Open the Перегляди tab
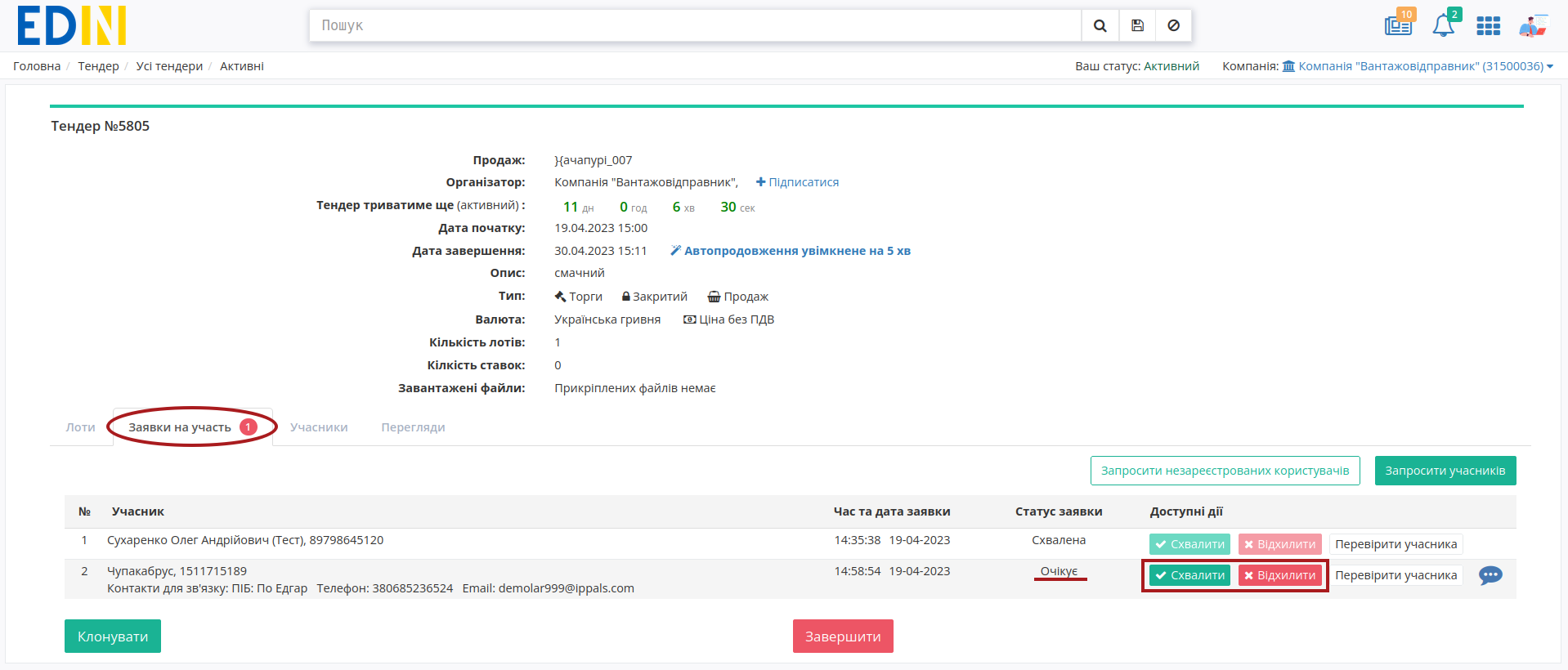Image resolution: width=1568 pixels, height=670 pixels. 413,427
